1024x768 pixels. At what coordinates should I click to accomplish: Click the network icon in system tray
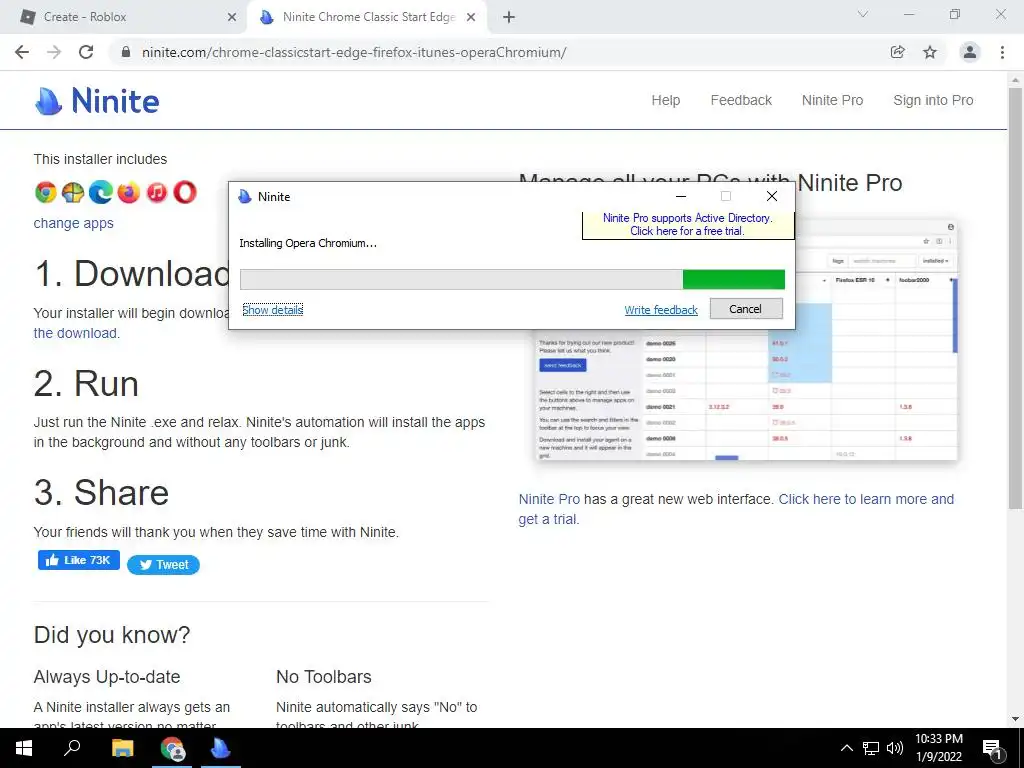[x=871, y=748]
